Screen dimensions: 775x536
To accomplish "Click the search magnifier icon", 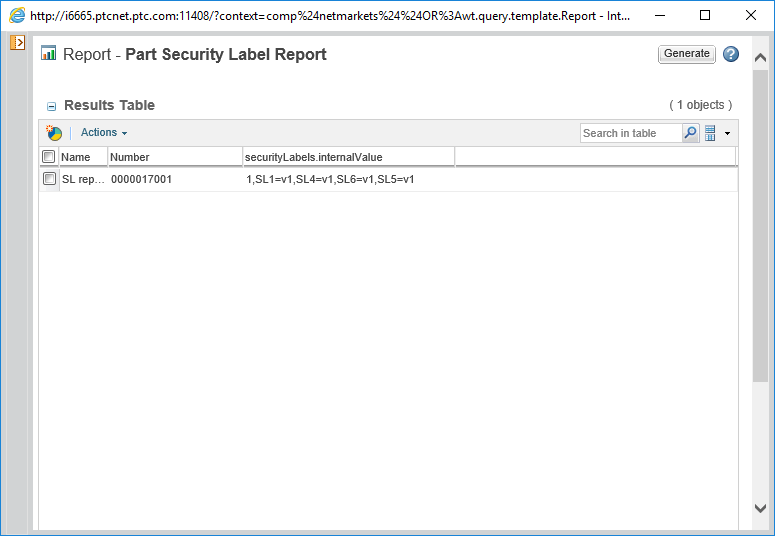I will [x=690, y=133].
